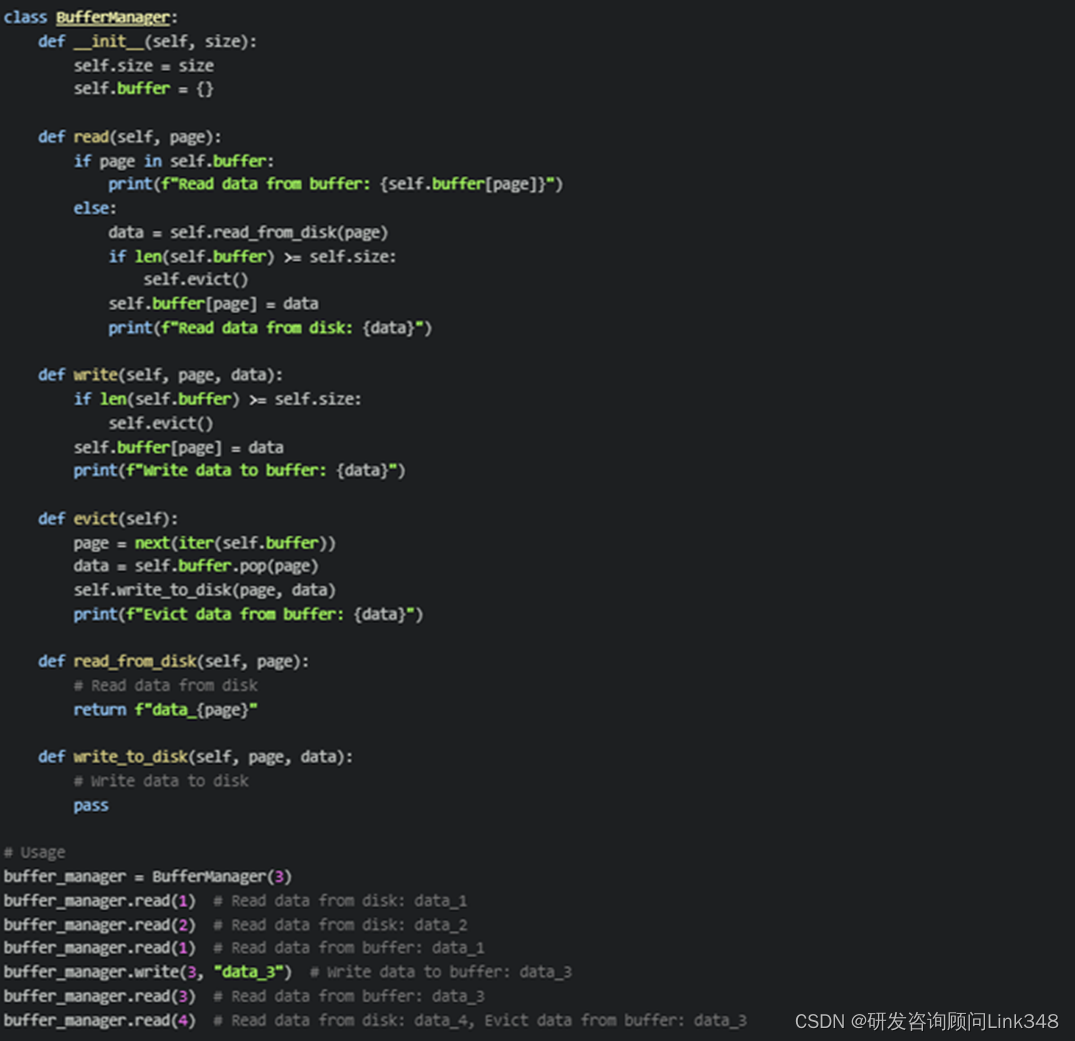
Task: Click the 'Read data from buffer' print statement
Action: click(335, 184)
